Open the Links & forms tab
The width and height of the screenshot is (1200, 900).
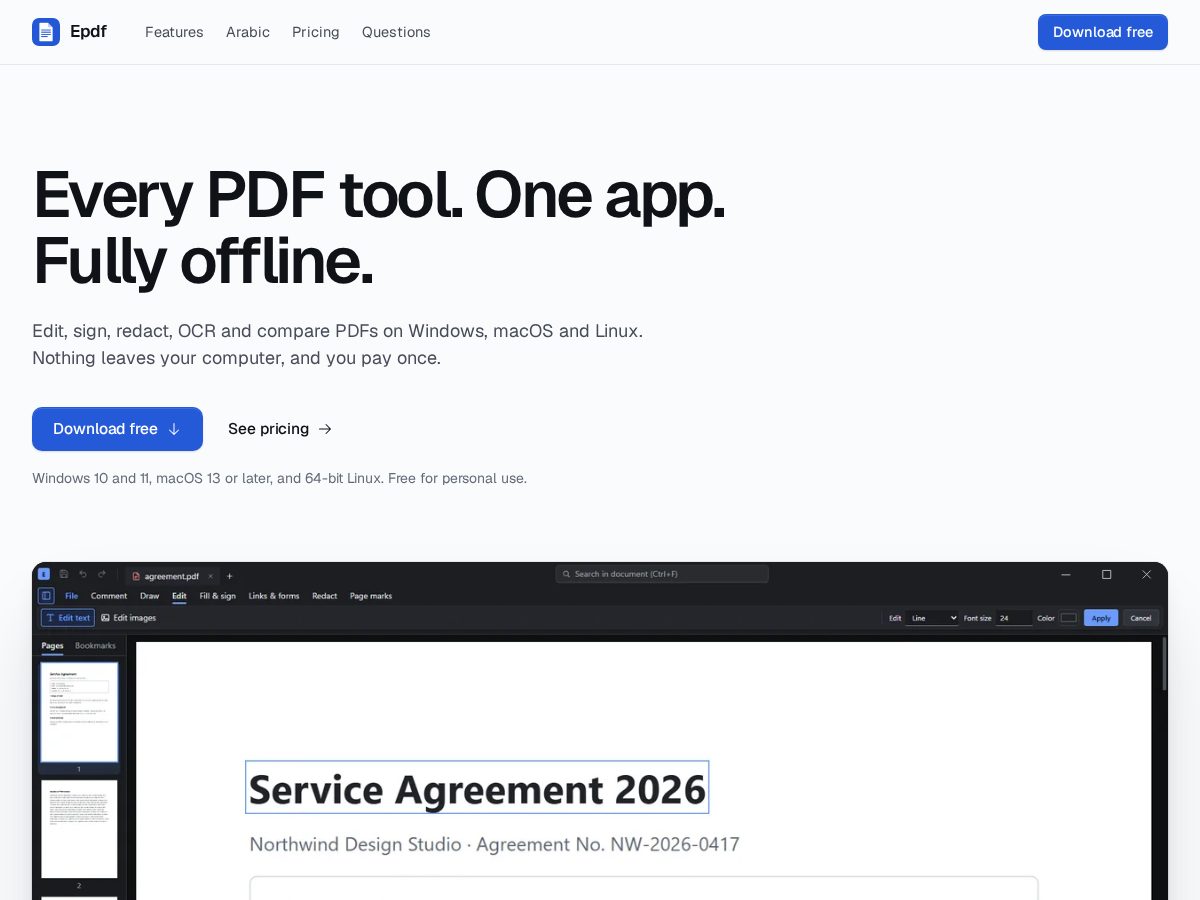(274, 596)
